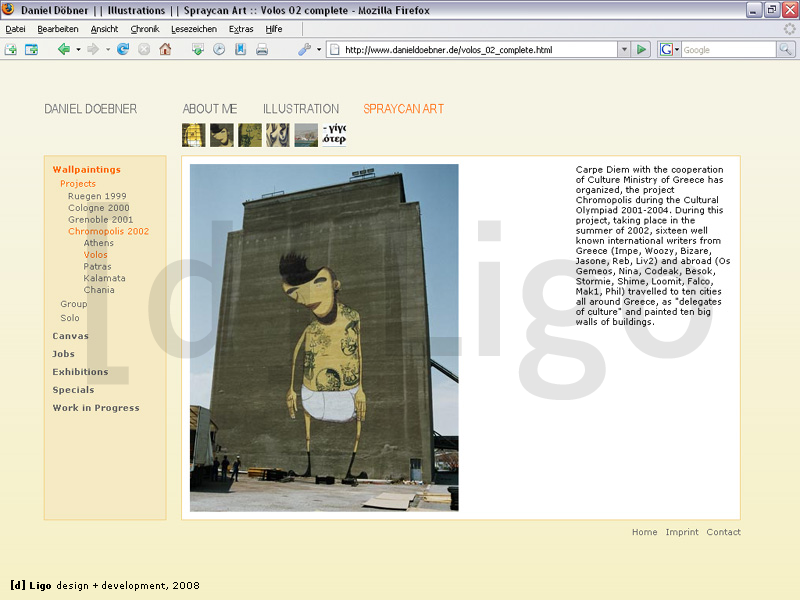Screen dimensions: 800x600
Task: Open the search engine selector dropdown arrow
Action: [x=677, y=49]
